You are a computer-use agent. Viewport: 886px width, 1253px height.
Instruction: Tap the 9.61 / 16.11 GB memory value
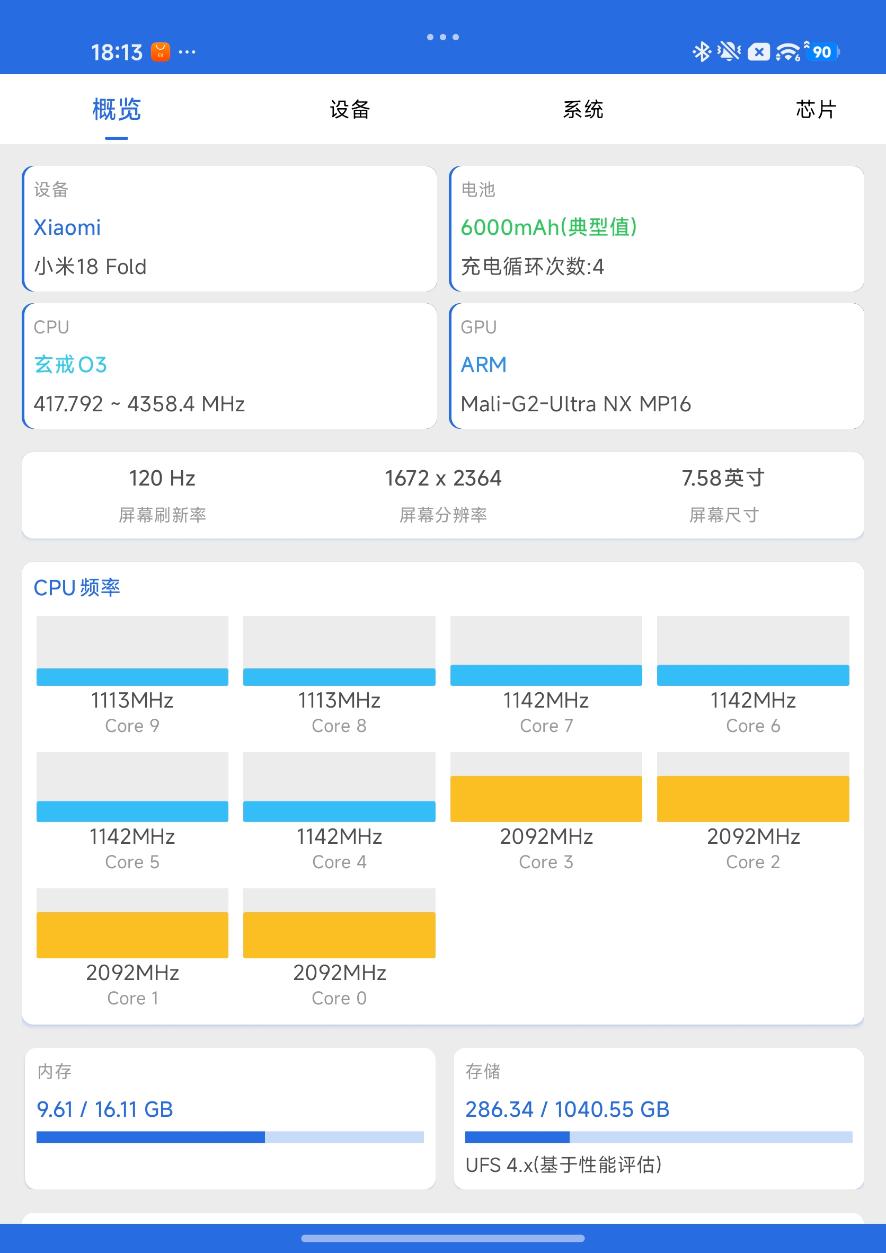[x=105, y=1109]
